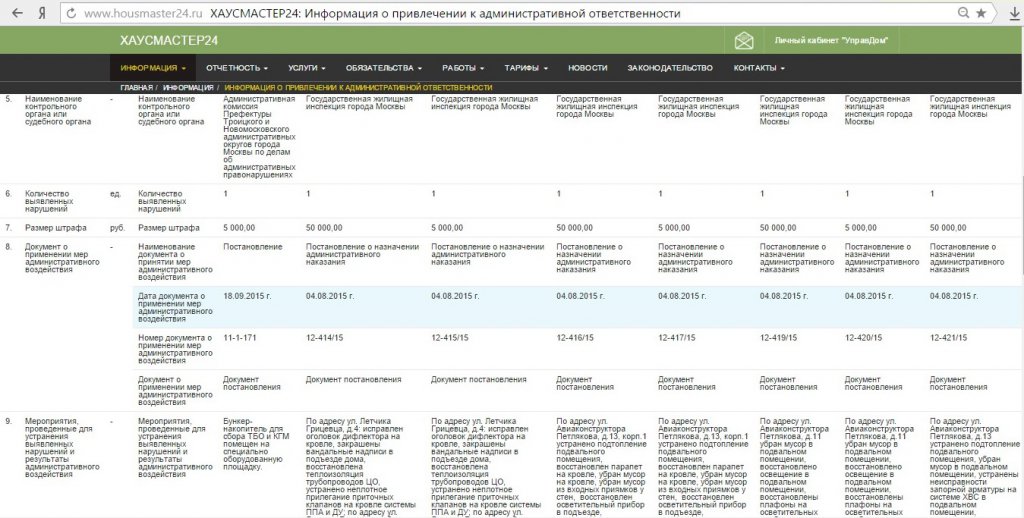Click the Постановление cell in row 8
This screenshot has height=518, width=1024.
253,247
